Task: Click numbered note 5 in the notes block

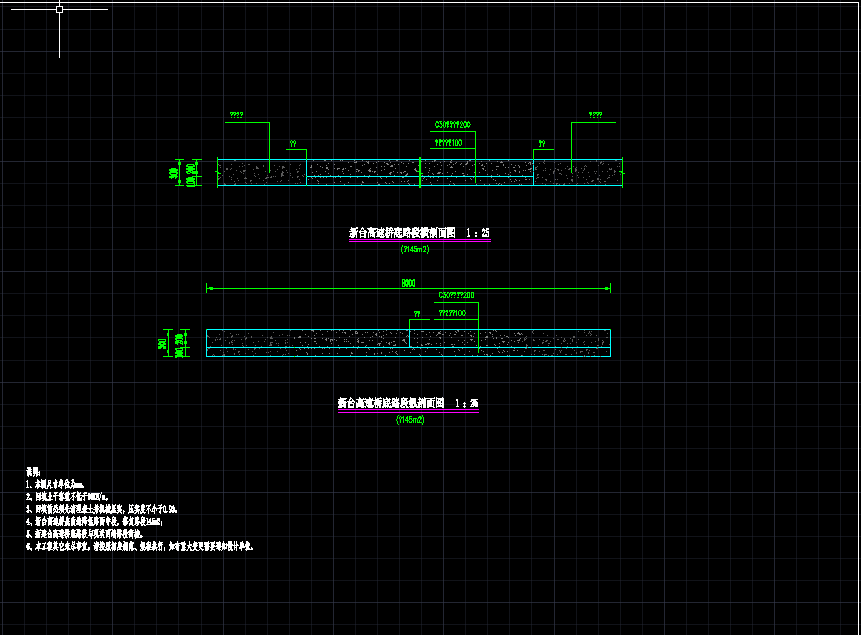Action: [x=84, y=533]
